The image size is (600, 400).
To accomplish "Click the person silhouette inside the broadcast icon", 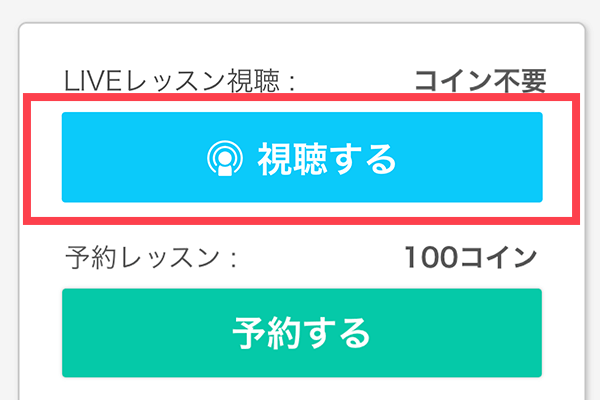I will pyautogui.click(x=225, y=165).
